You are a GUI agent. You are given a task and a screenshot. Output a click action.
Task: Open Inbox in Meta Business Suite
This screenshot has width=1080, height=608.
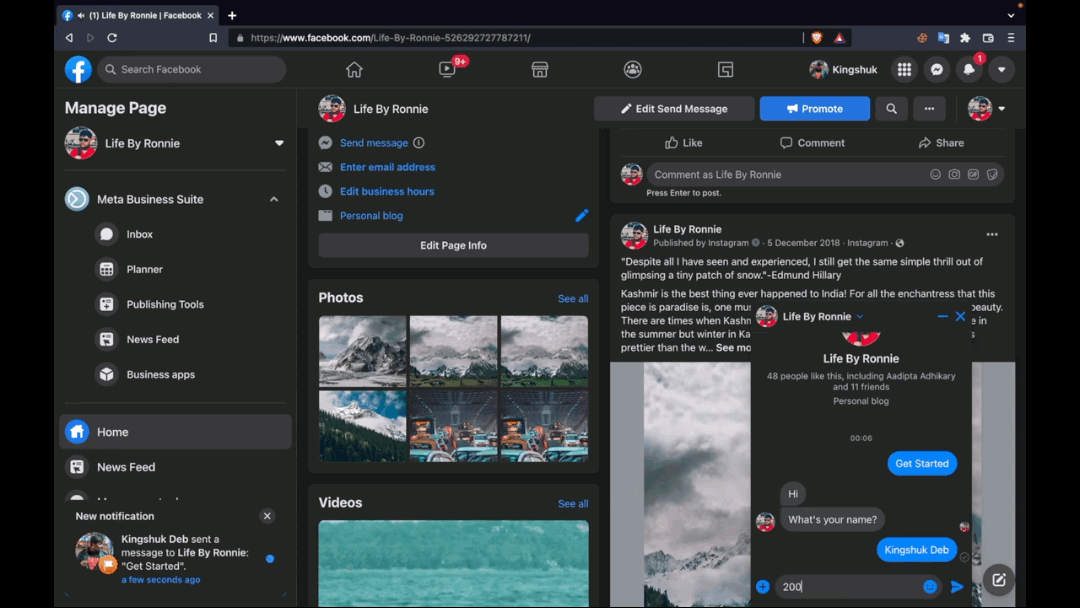(140, 235)
